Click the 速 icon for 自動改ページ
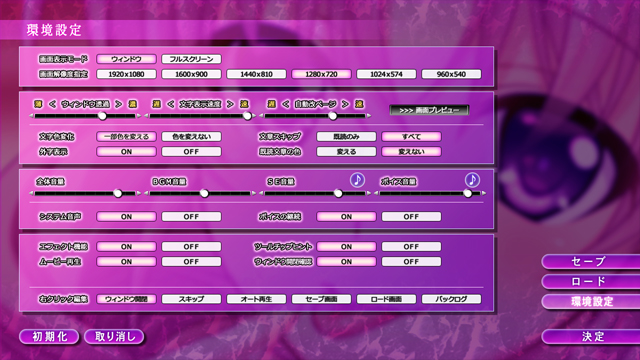This screenshot has height=360, width=640. point(359,104)
